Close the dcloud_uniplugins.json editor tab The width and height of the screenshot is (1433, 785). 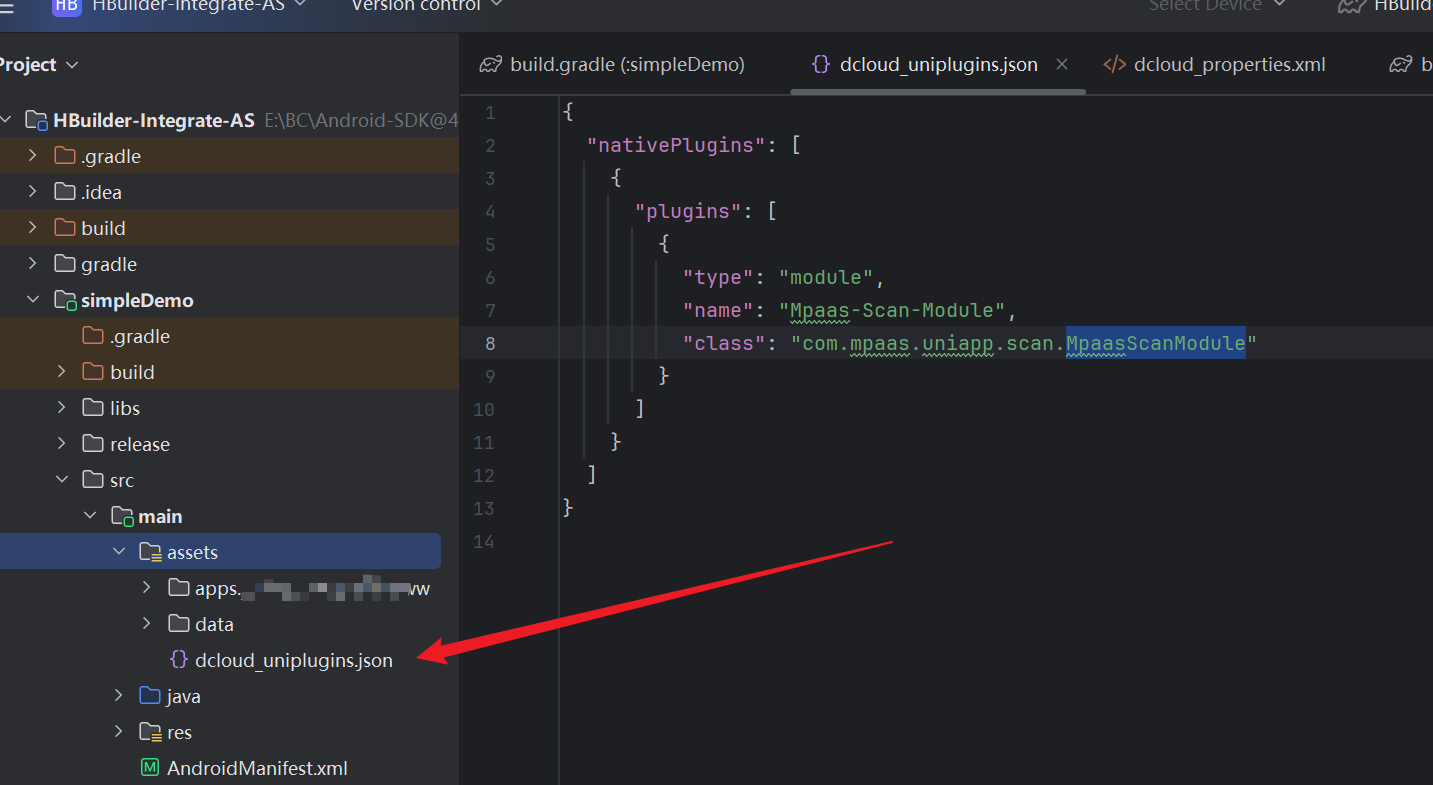pos(1062,64)
